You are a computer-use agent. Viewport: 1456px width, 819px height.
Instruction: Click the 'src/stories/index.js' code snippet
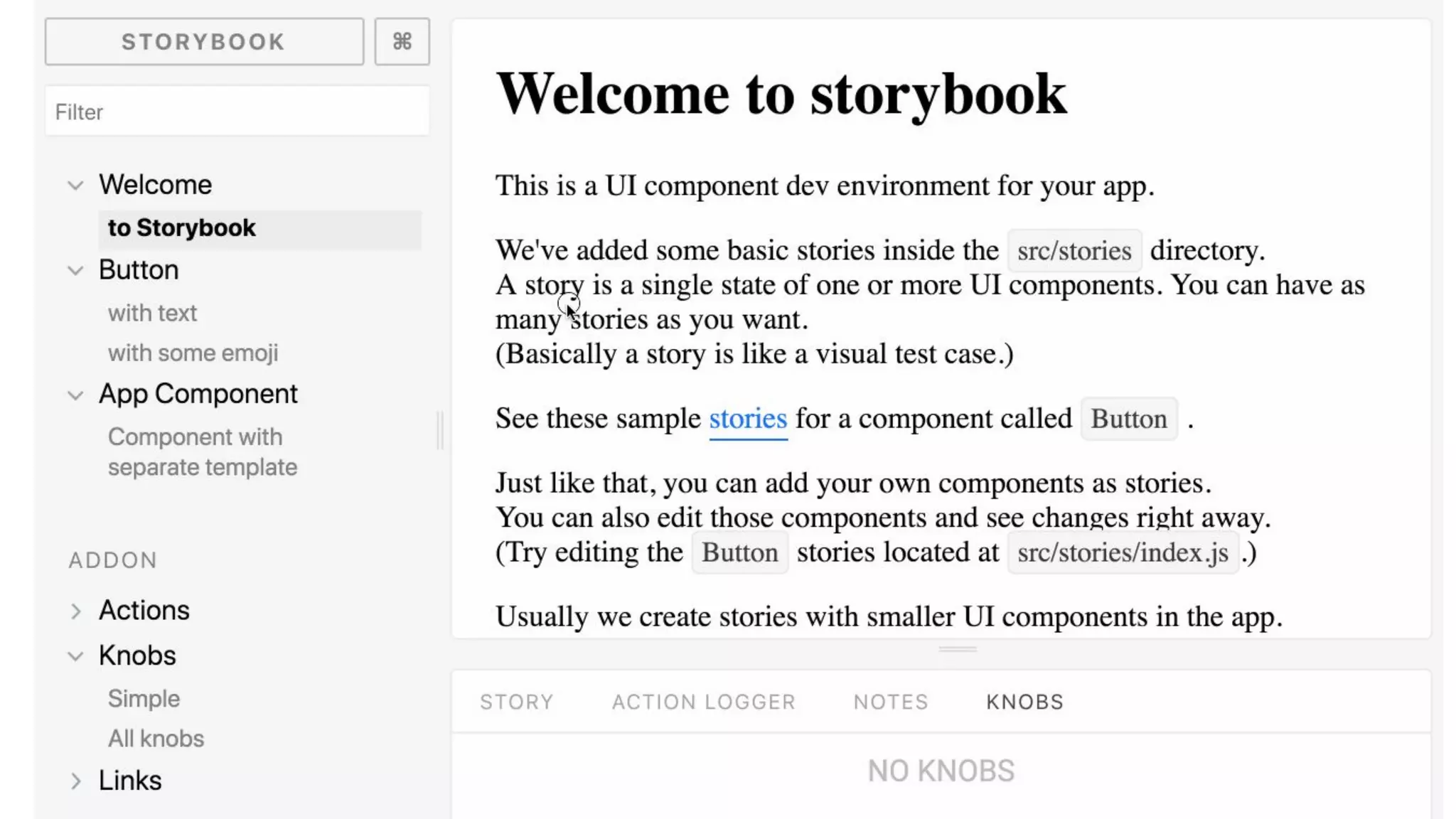tap(1123, 552)
